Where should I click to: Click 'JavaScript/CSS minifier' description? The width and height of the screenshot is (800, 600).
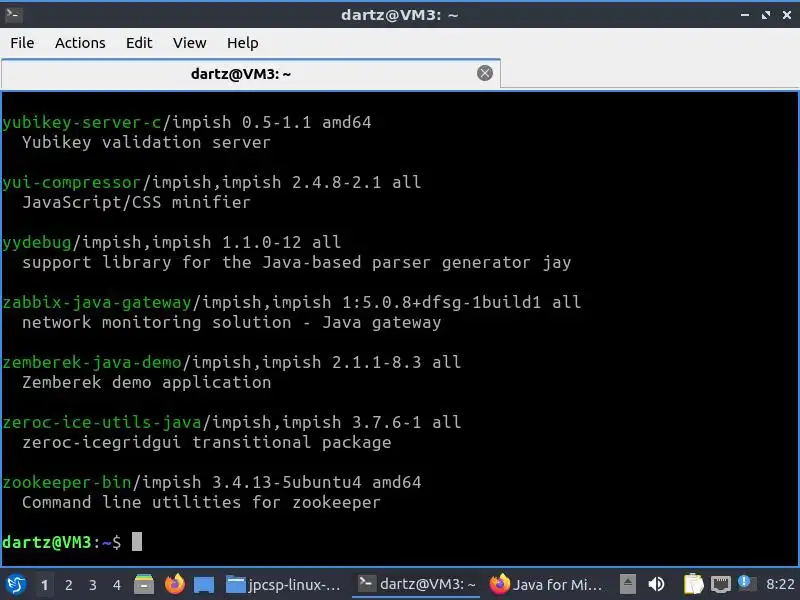coord(136,203)
